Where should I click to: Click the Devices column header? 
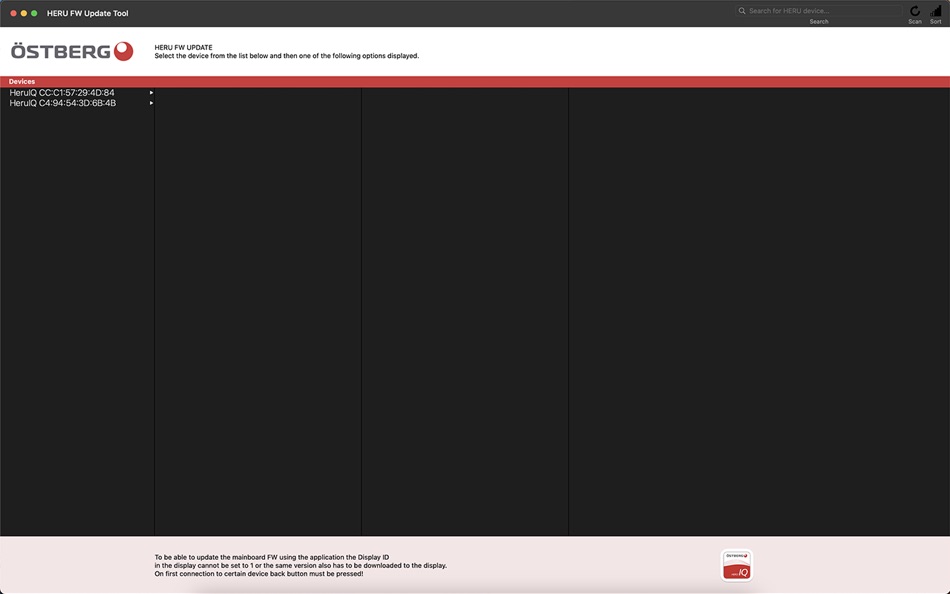pyautogui.click(x=22, y=81)
